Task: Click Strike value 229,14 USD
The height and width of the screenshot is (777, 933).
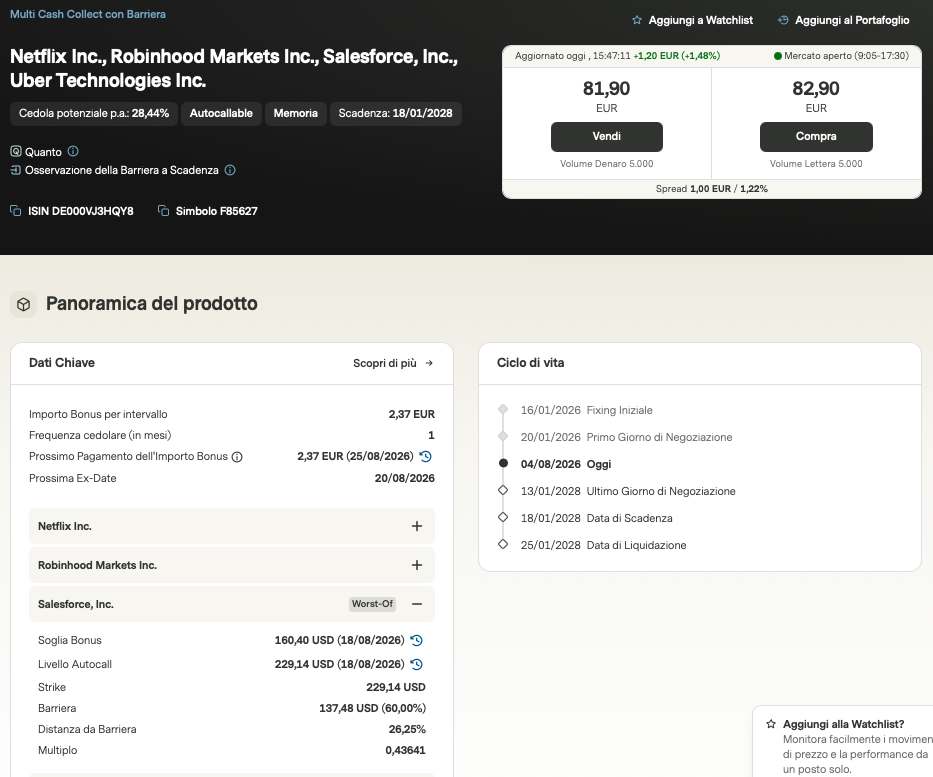Action: (396, 687)
